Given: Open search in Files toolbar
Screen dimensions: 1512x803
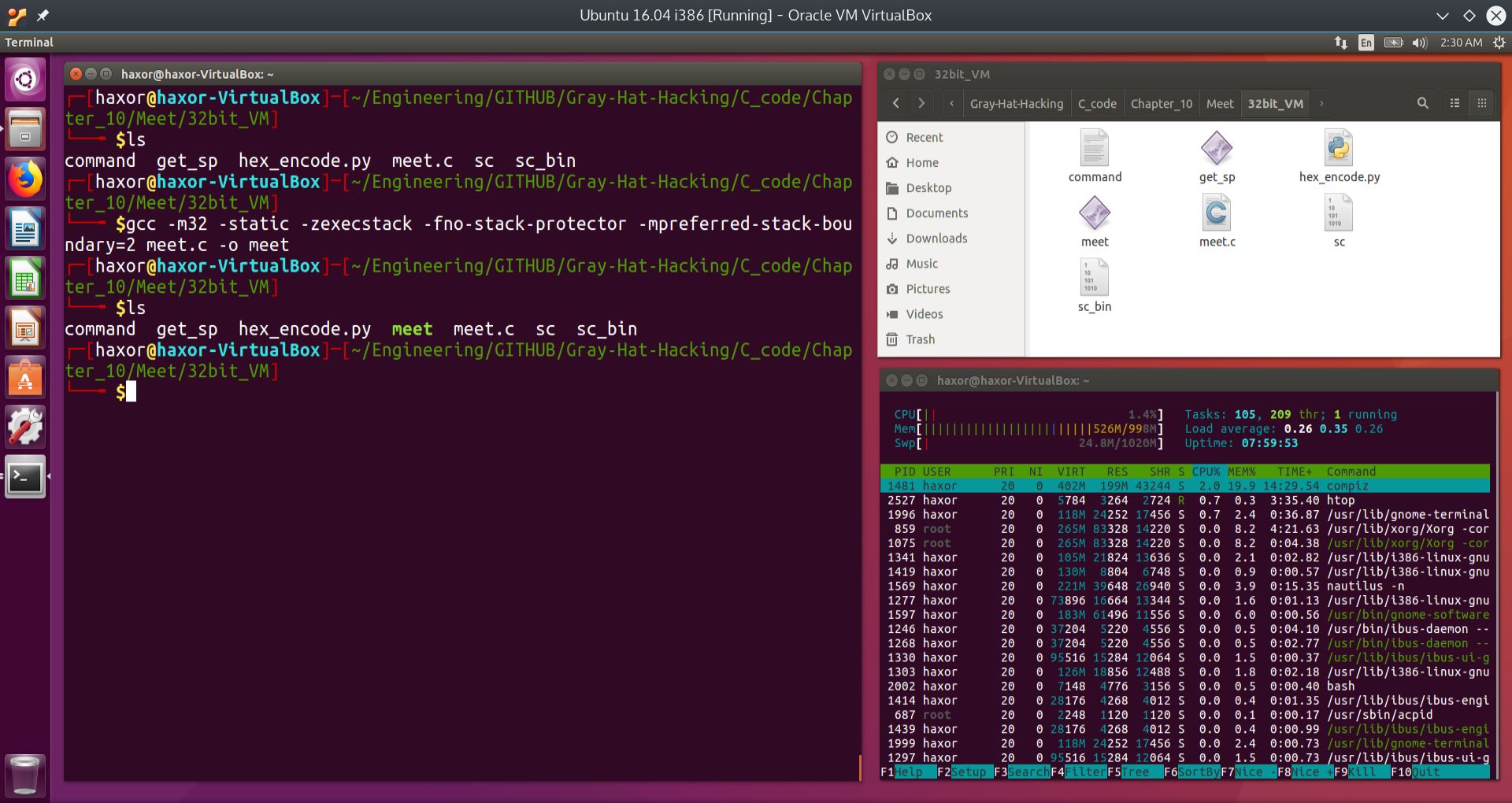Looking at the screenshot, I should click(1422, 103).
